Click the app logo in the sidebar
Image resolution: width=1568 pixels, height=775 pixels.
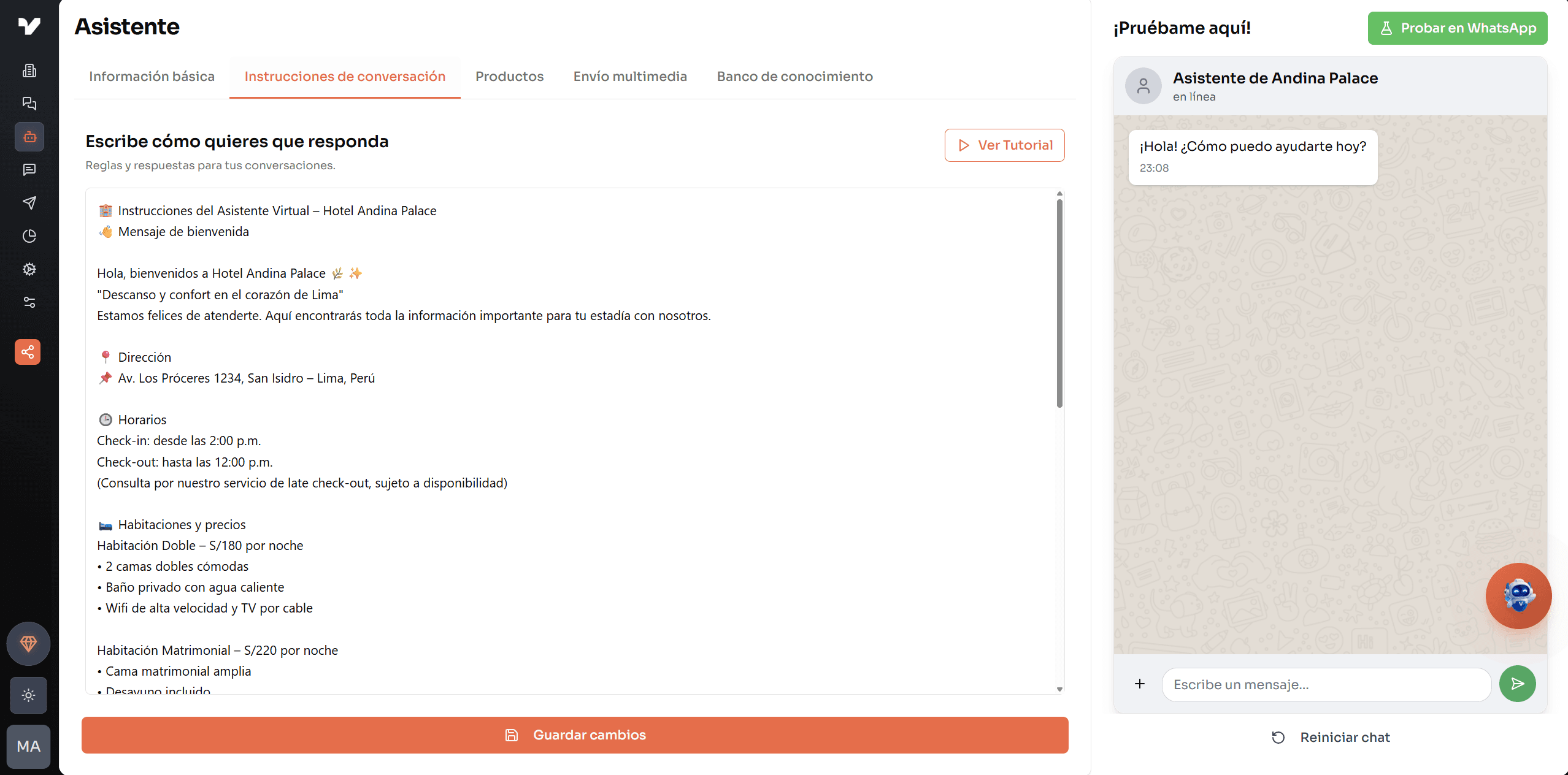tap(29, 26)
